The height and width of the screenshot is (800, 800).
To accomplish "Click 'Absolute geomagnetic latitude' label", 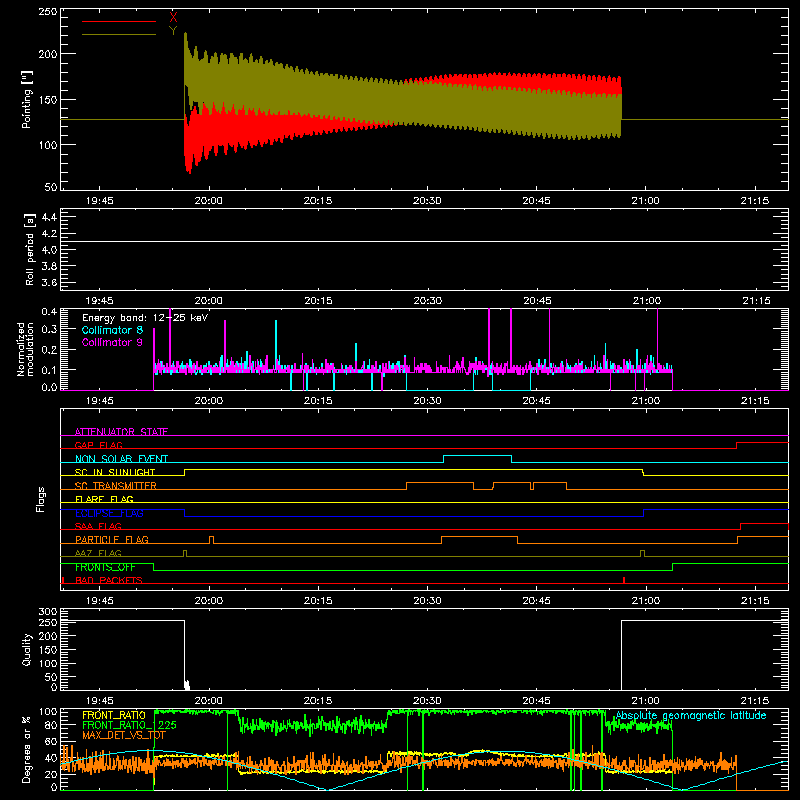I will 691,715.
